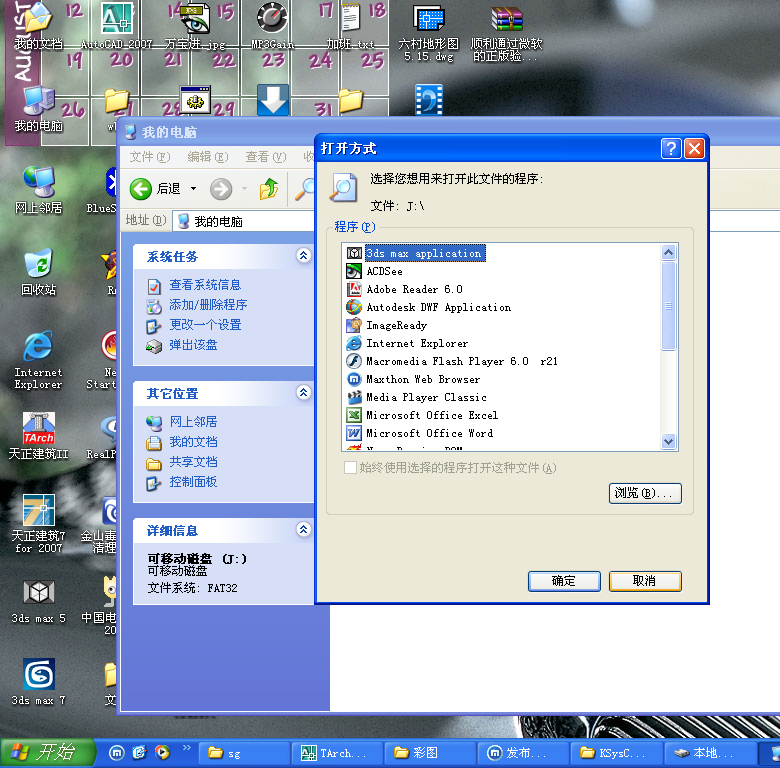
Task: Click 更改一个设置 link
Action: [x=205, y=325]
